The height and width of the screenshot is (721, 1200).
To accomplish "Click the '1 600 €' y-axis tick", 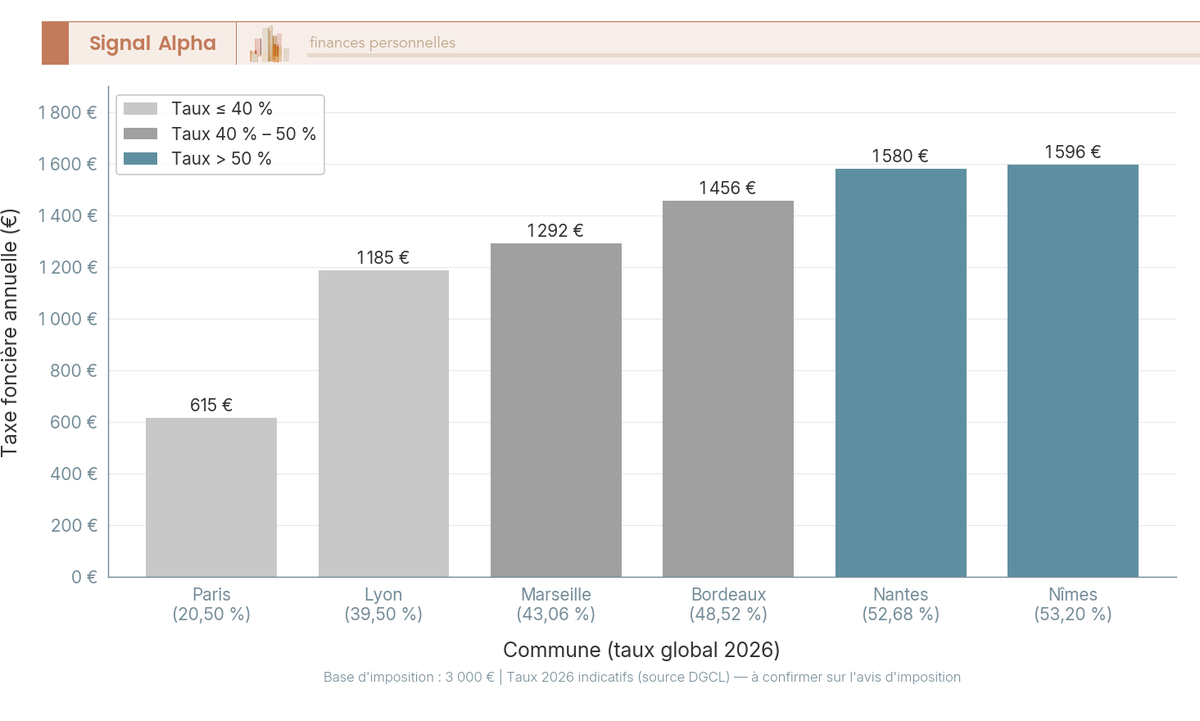I will pos(67,164).
